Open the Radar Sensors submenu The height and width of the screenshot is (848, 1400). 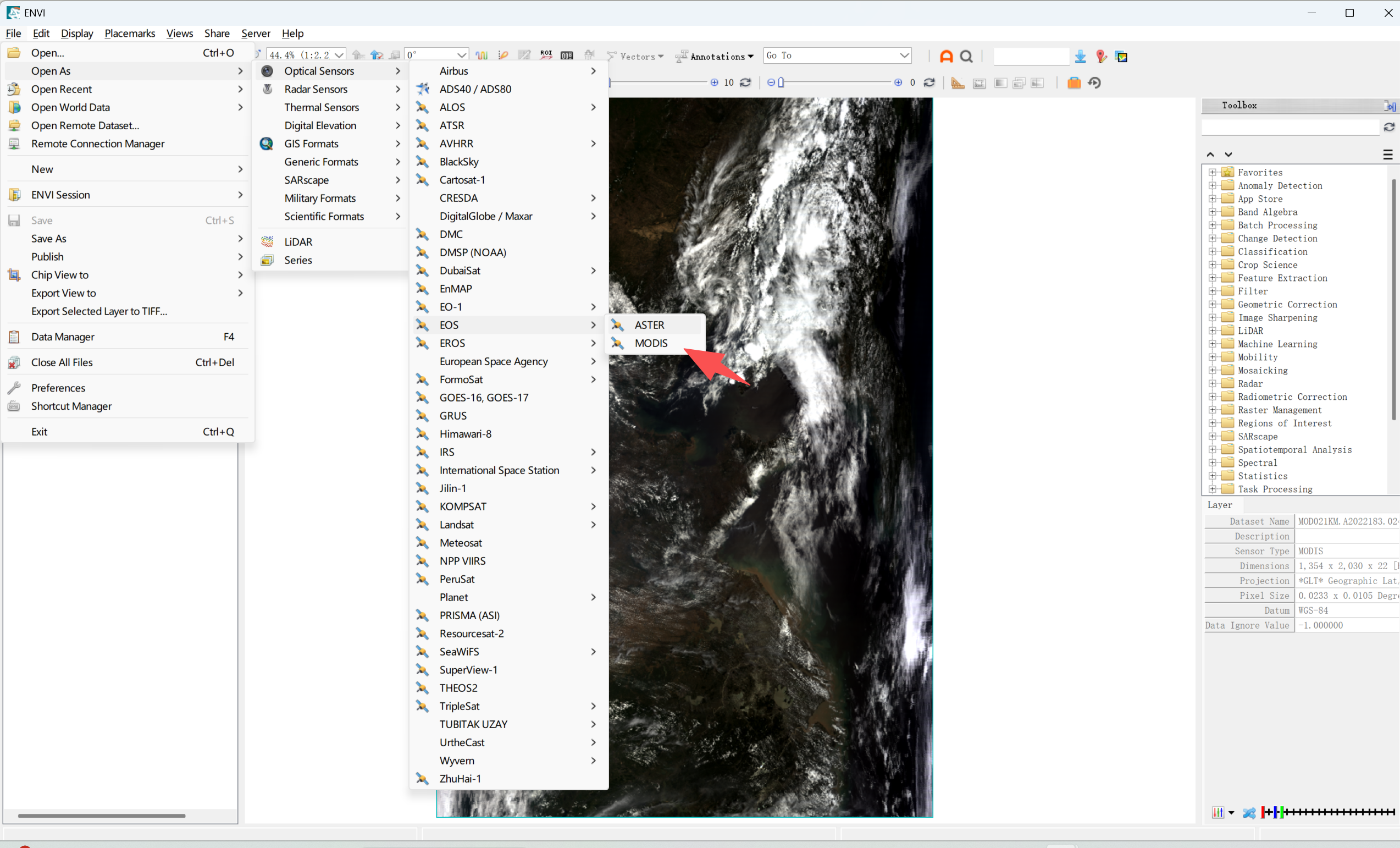pyautogui.click(x=331, y=89)
